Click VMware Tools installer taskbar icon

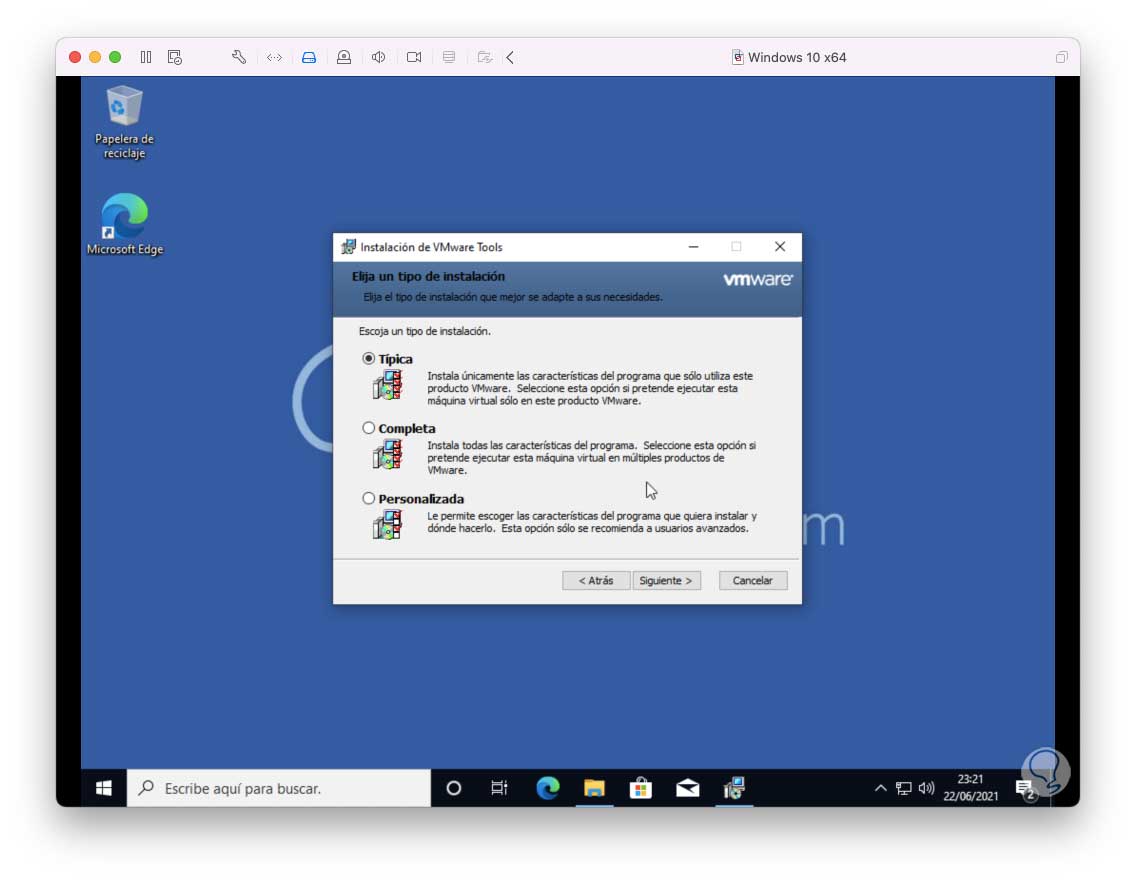[734, 788]
